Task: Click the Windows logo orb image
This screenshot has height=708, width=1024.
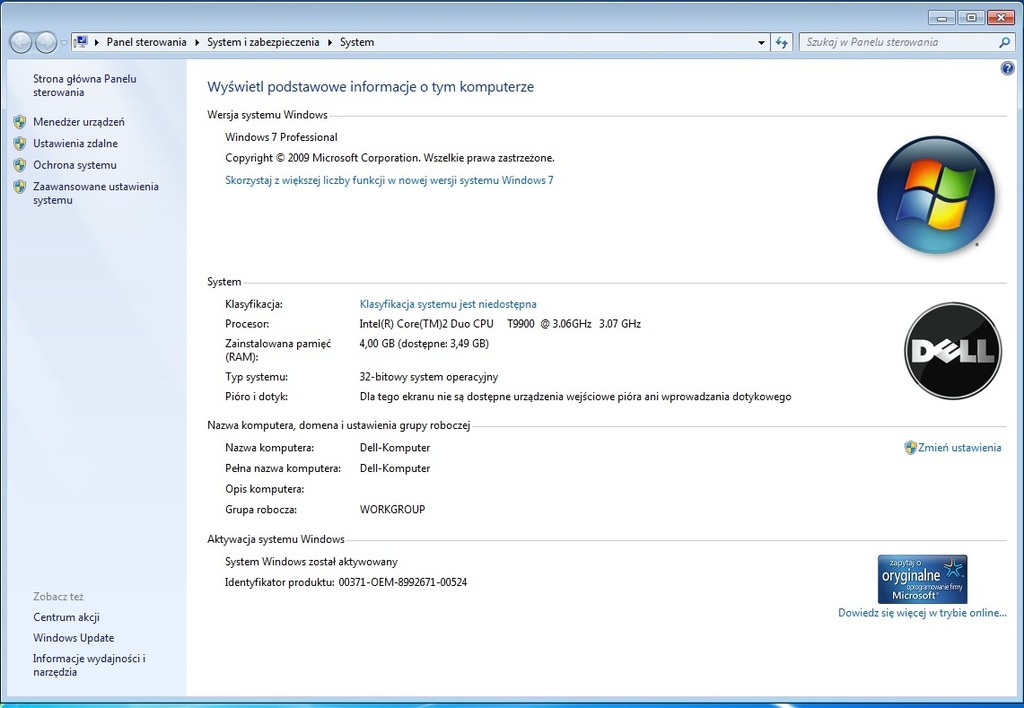Action: coord(936,195)
